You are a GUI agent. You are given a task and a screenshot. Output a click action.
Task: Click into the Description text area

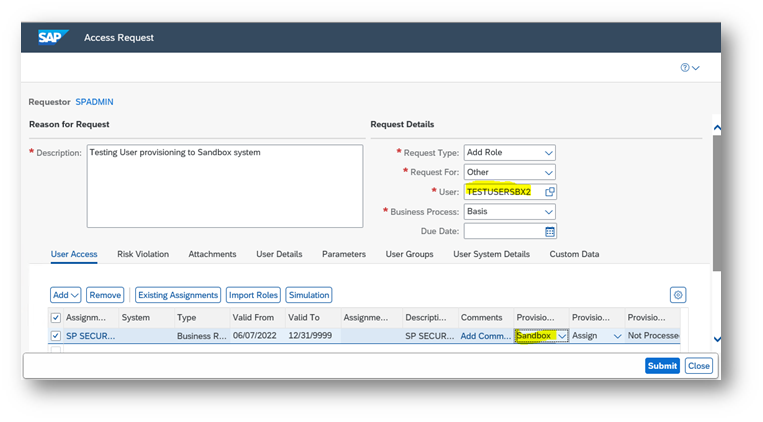coord(223,186)
